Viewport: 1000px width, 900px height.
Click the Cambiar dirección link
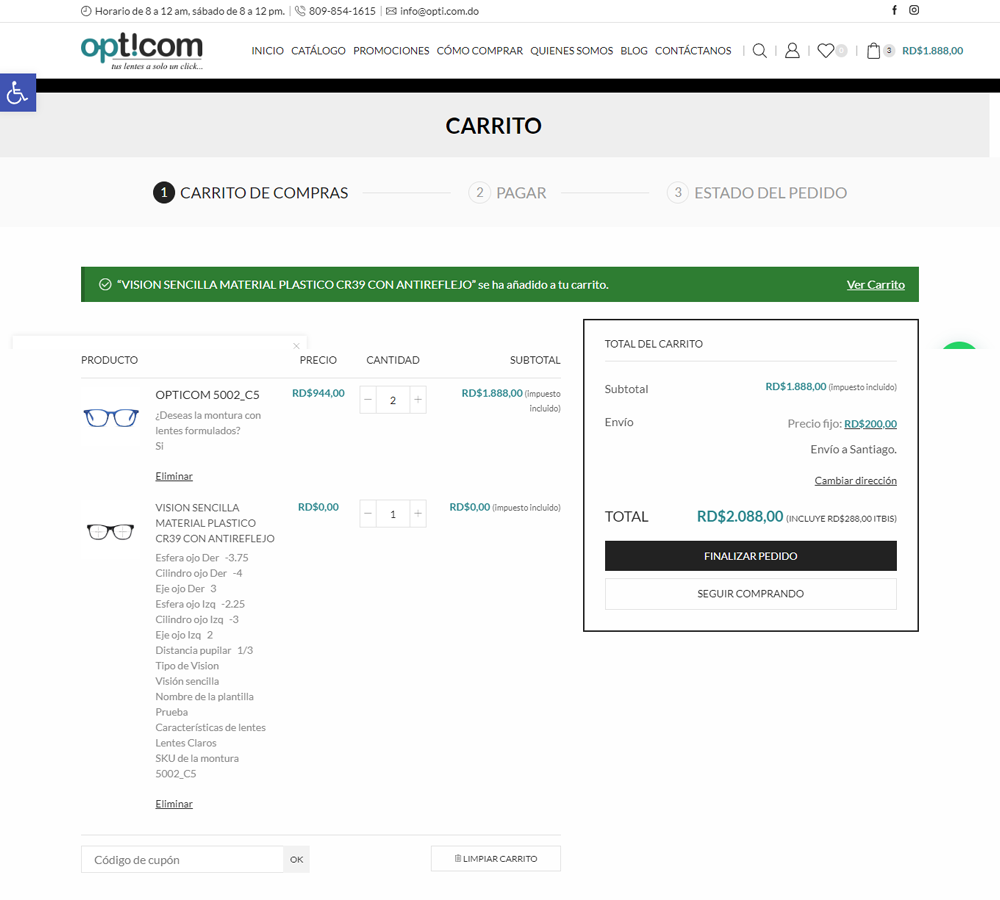(855, 481)
